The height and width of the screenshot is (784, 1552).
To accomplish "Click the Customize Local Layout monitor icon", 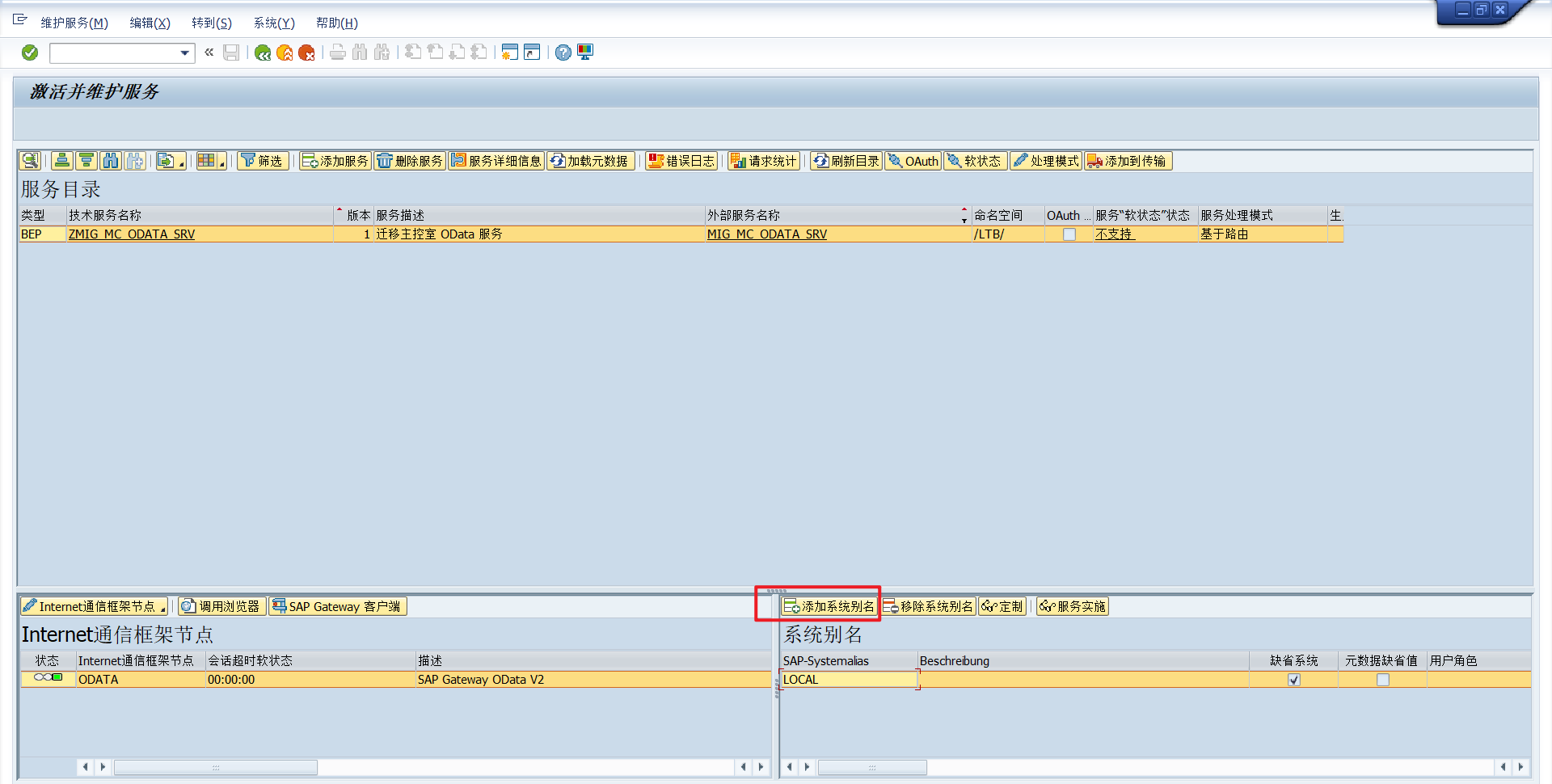I will (585, 53).
